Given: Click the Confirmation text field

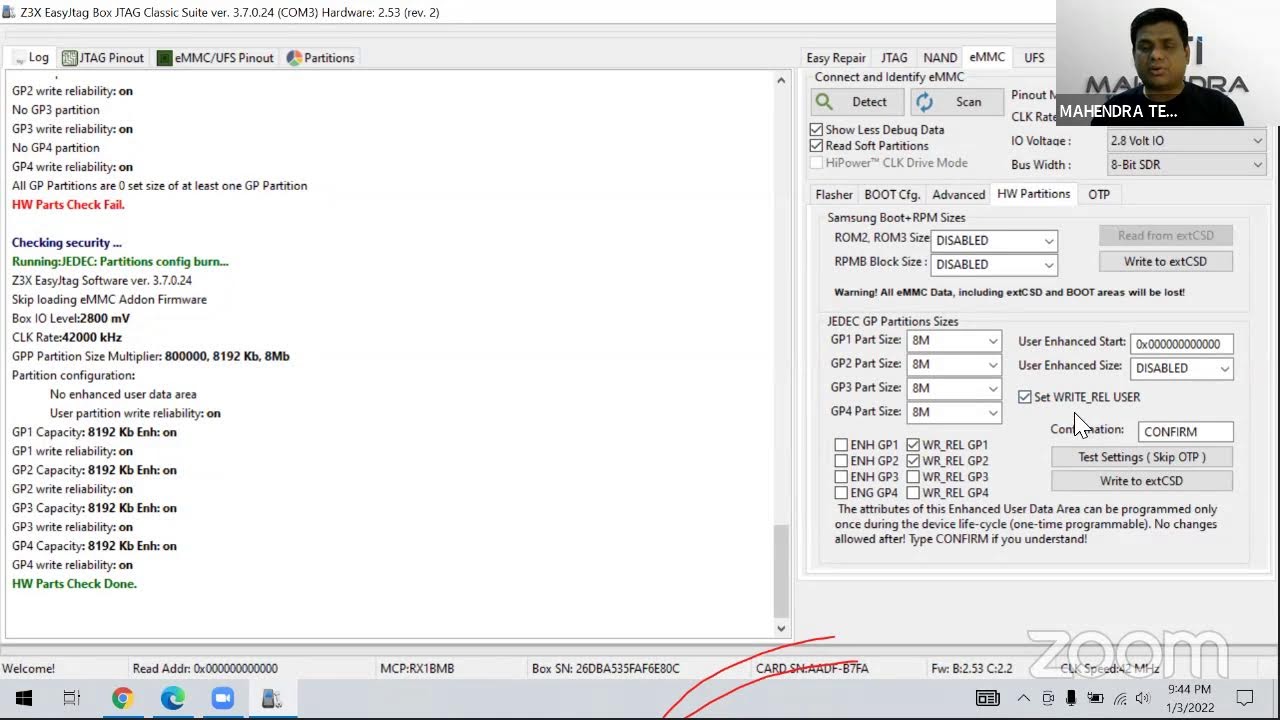Looking at the screenshot, I should coord(1185,432).
